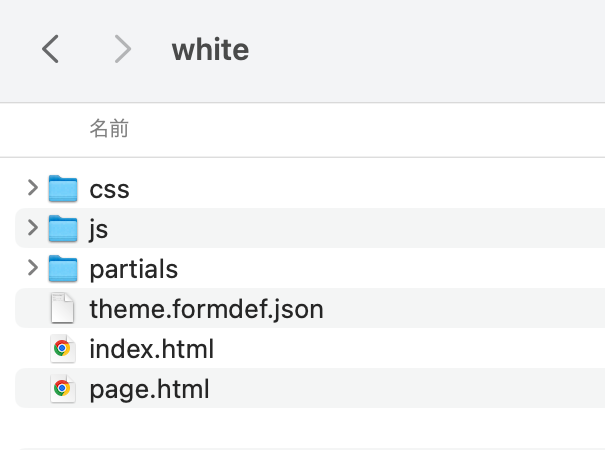Click the theme.formdef.json document icon

pos(63,309)
